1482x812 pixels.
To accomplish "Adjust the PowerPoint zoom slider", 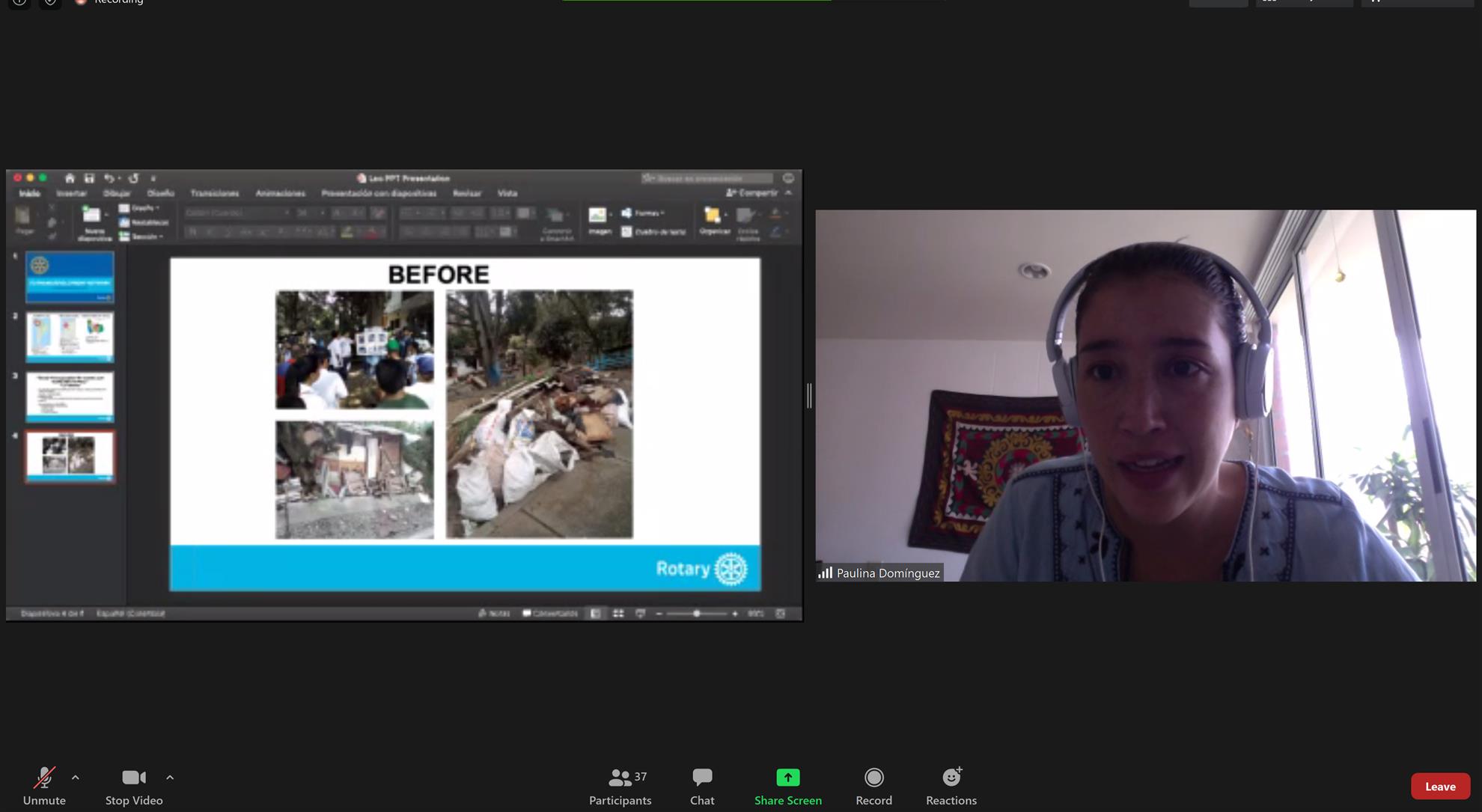I will 696,614.
